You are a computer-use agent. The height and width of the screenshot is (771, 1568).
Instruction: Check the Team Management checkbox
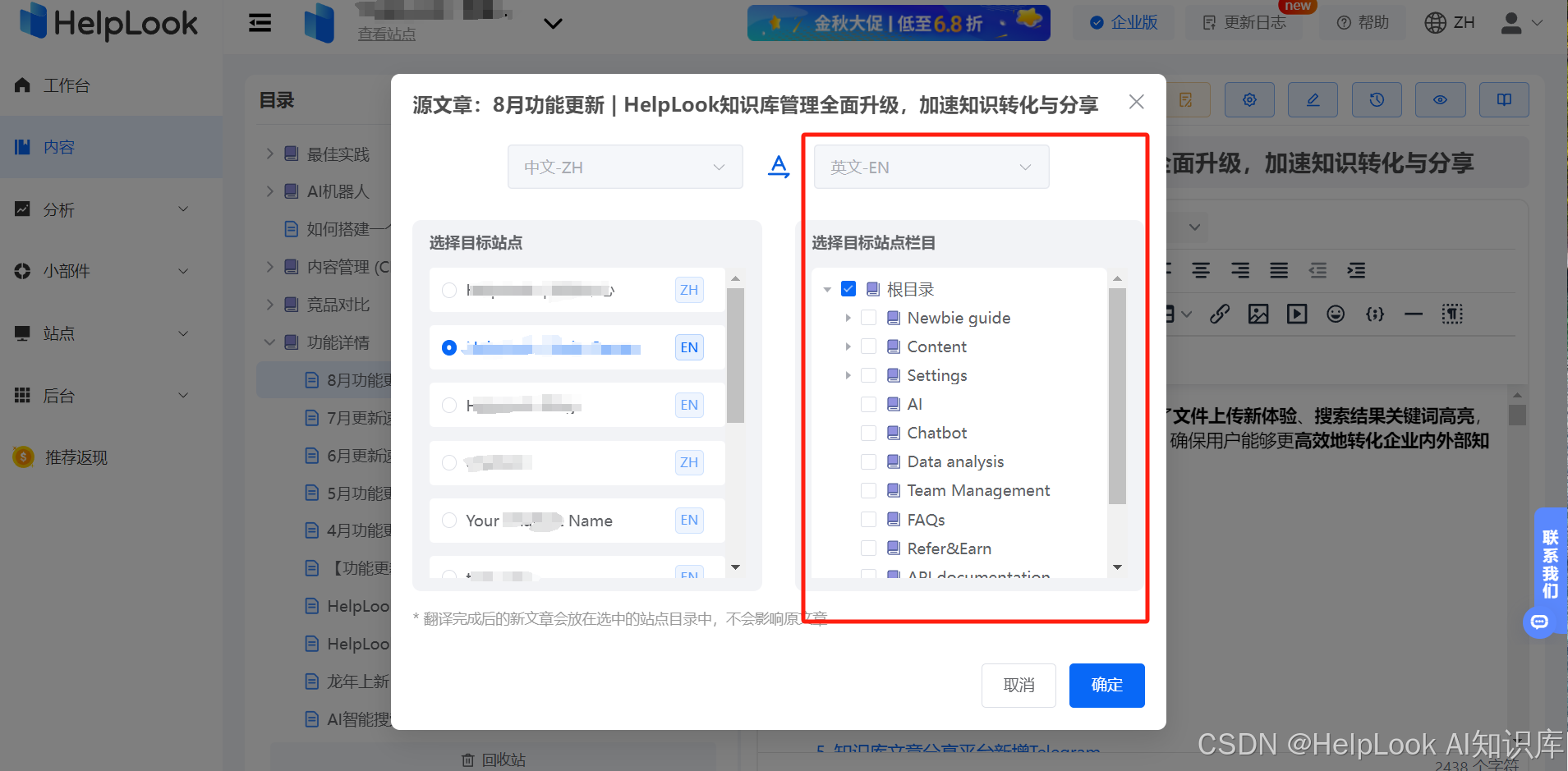[x=869, y=490]
